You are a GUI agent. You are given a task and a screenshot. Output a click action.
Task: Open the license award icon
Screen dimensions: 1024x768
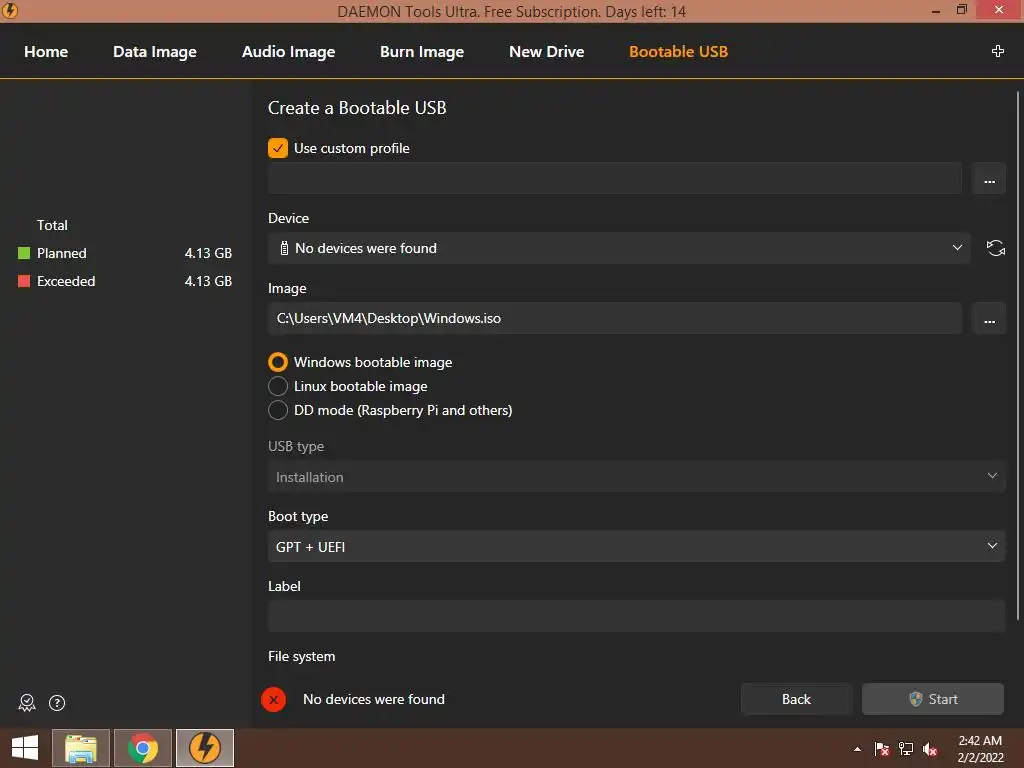(x=27, y=703)
